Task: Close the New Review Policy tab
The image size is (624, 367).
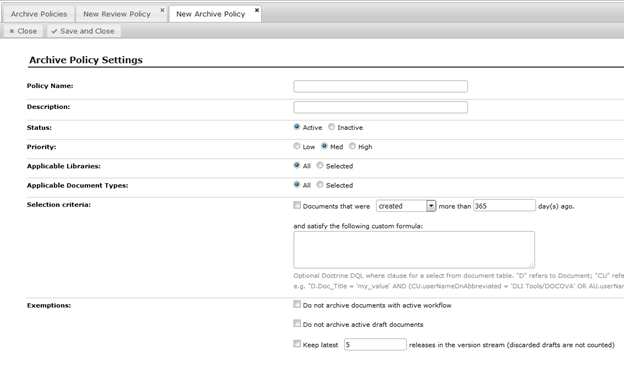Action: point(162,10)
